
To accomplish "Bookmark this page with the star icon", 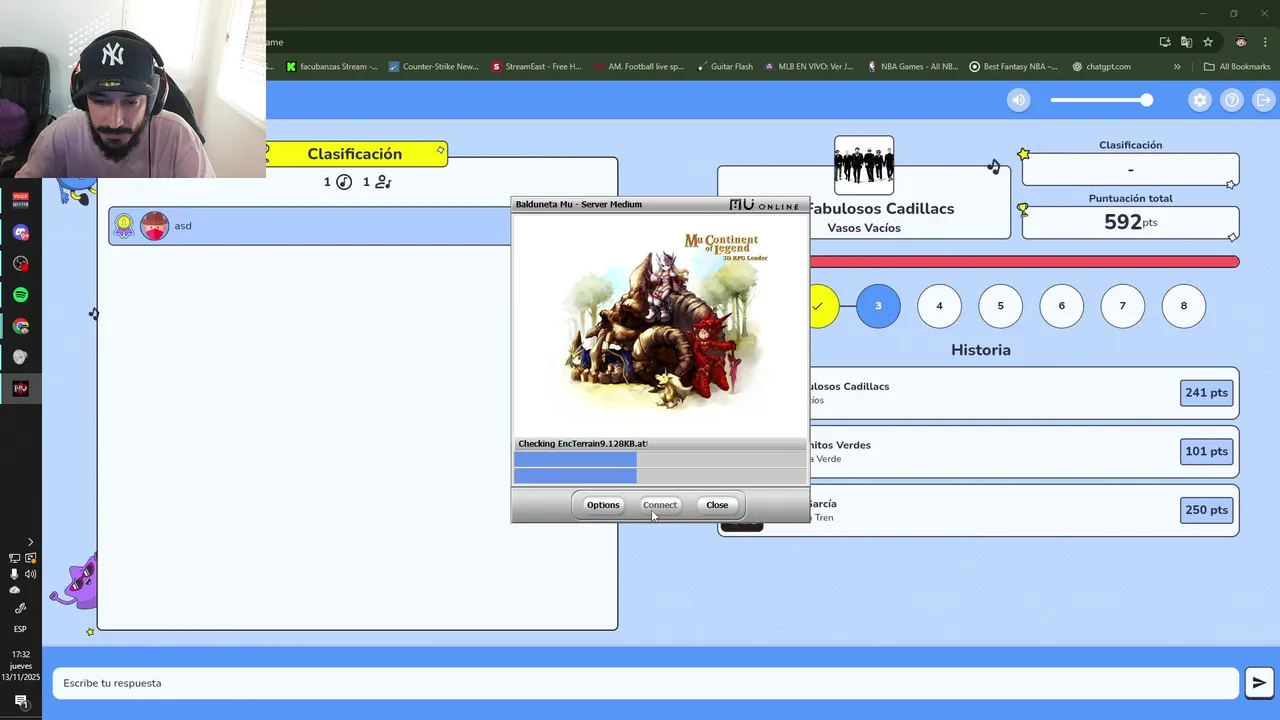I will pos(1208,42).
